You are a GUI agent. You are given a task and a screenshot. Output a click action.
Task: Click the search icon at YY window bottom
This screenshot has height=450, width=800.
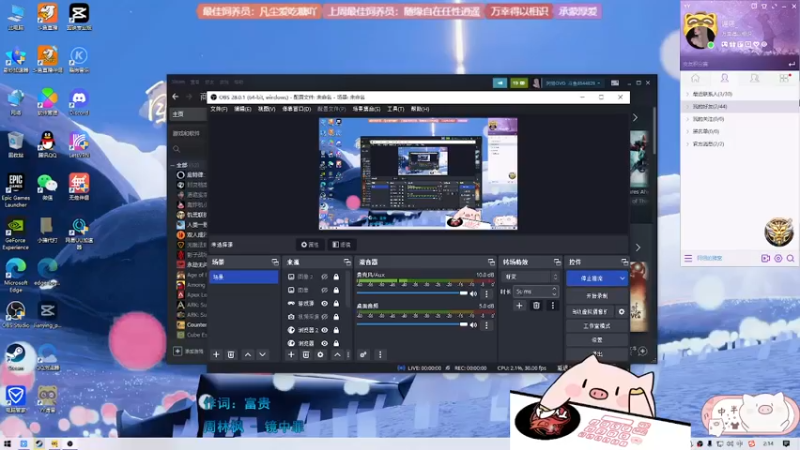pos(790,259)
